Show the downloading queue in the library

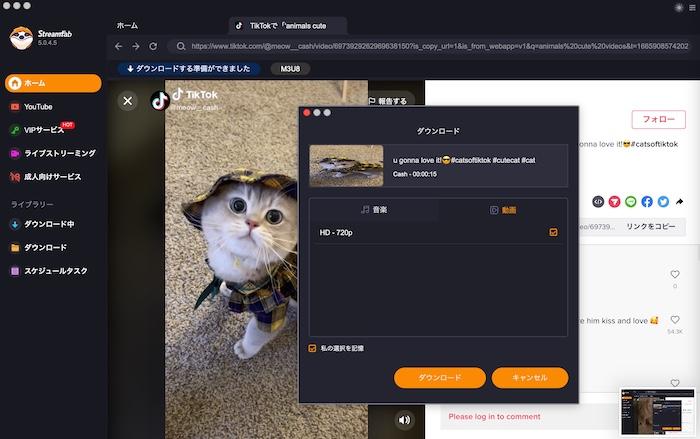pyautogui.click(x=42, y=224)
